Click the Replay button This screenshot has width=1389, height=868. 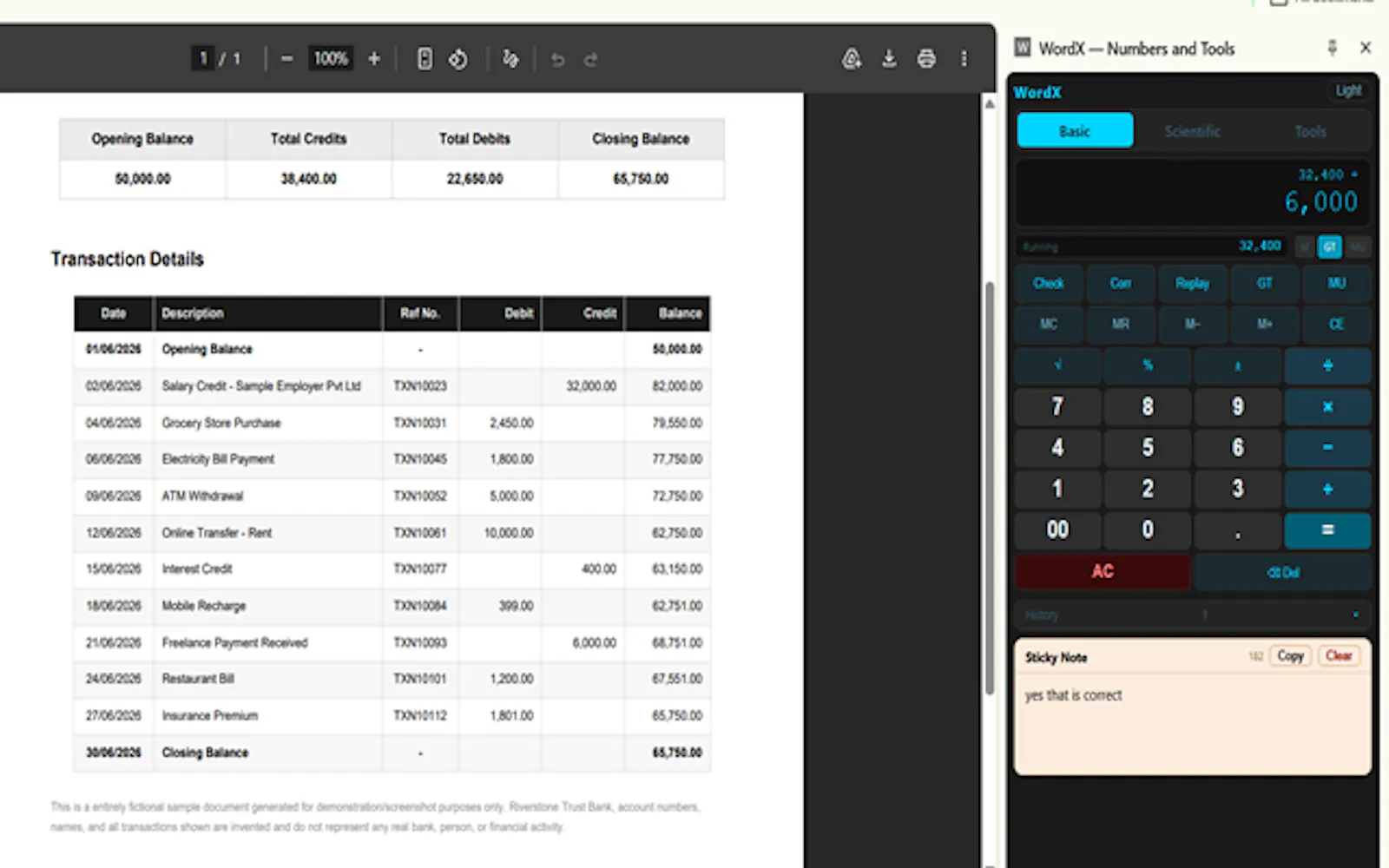(x=1193, y=283)
